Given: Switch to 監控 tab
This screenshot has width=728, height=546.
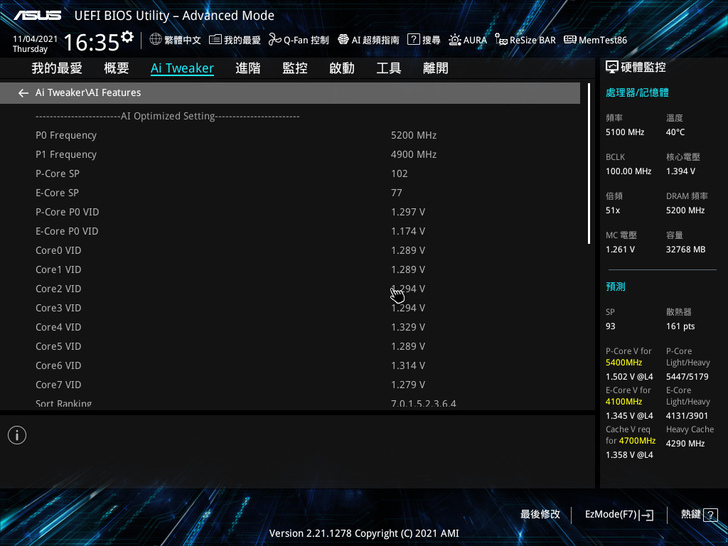Looking at the screenshot, I should pyautogui.click(x=295, y=68).
